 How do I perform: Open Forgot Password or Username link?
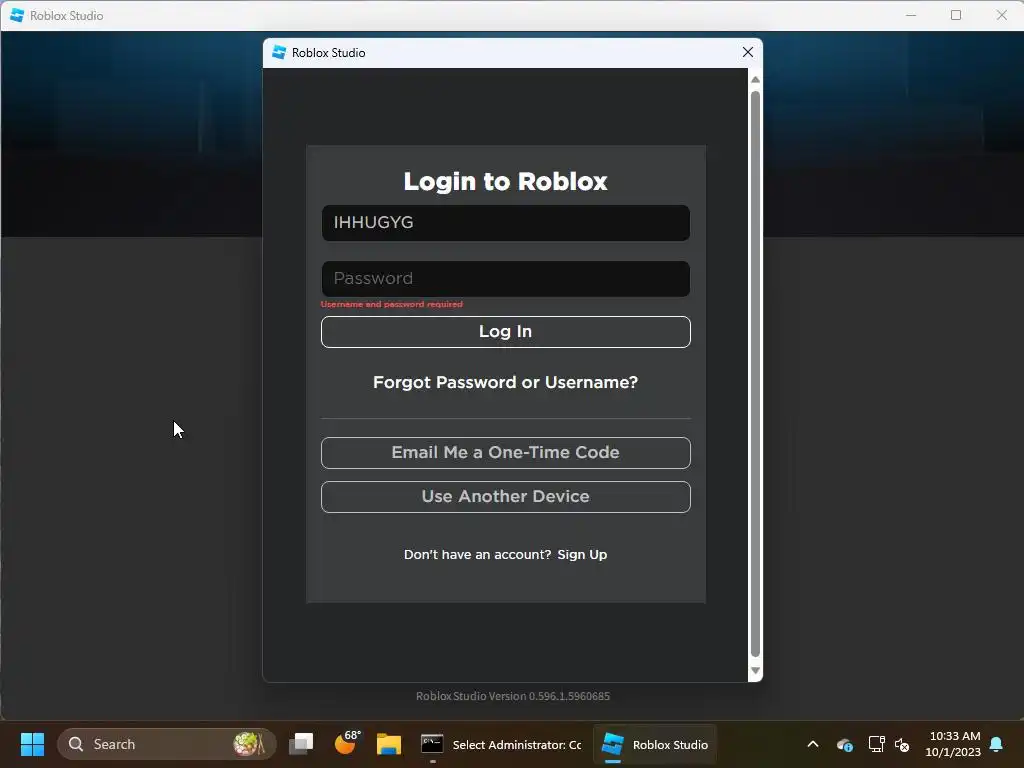click(505, 382)
